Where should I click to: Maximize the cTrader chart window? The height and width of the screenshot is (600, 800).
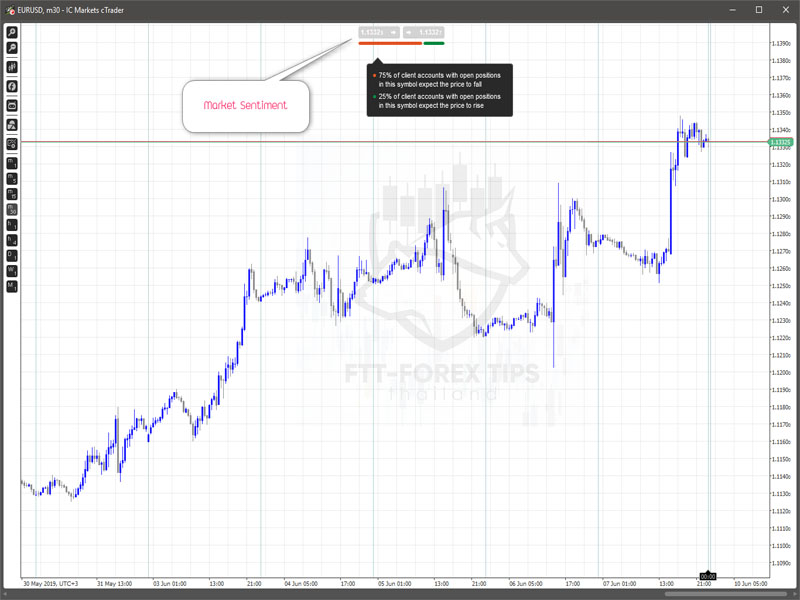coord(759,10)
